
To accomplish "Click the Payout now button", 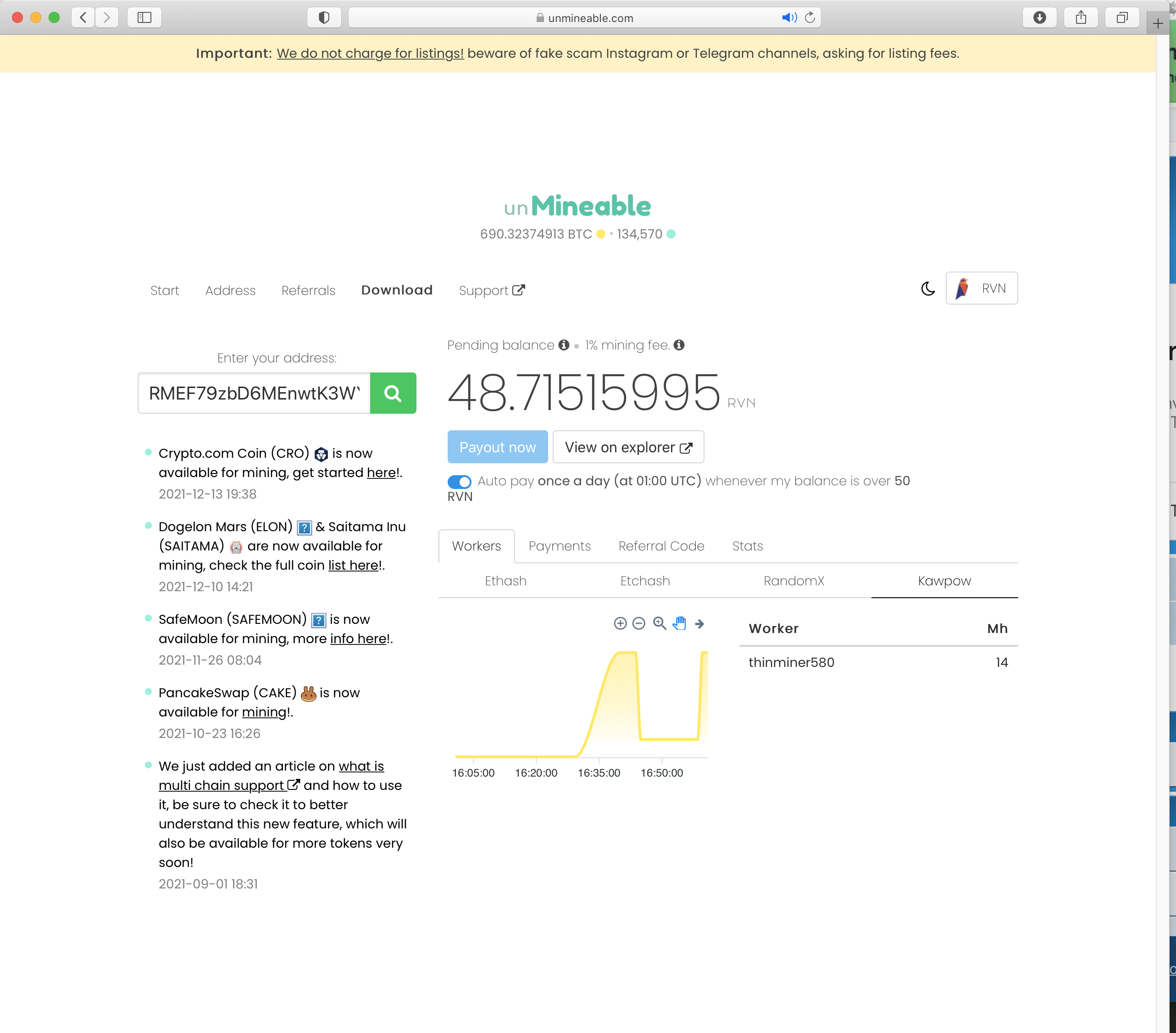I will click(498, 447).
